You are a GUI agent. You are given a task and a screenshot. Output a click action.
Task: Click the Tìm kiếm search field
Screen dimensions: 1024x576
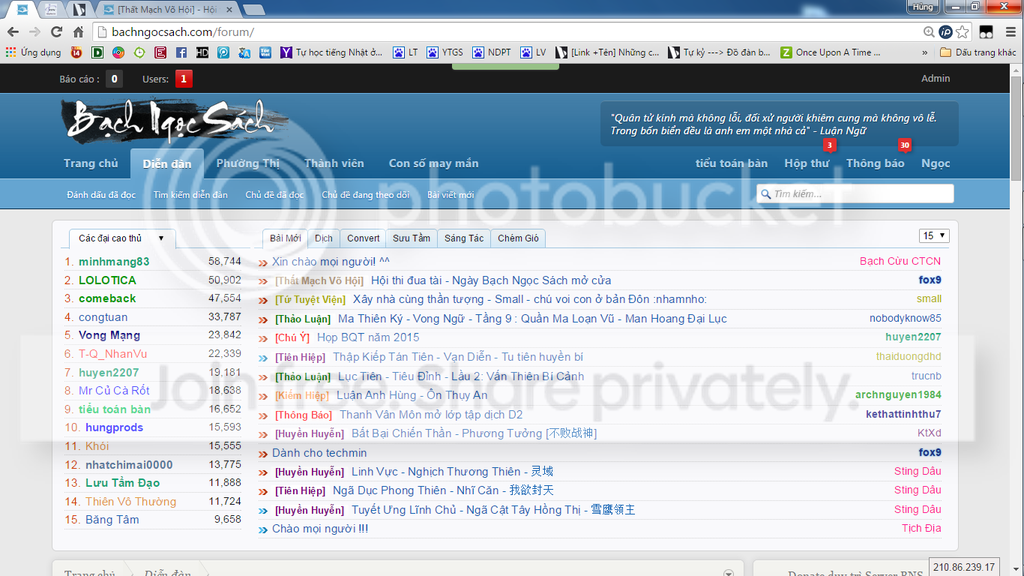(x=860, y=194)
